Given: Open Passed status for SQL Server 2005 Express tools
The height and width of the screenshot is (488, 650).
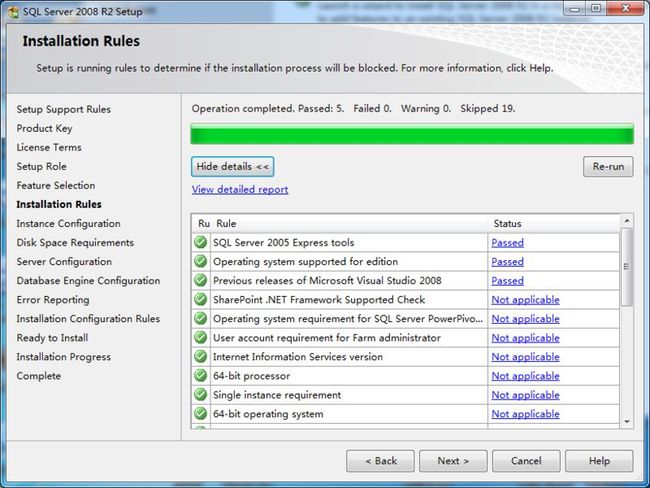Looking at the screenshot, I should [507, 243].
